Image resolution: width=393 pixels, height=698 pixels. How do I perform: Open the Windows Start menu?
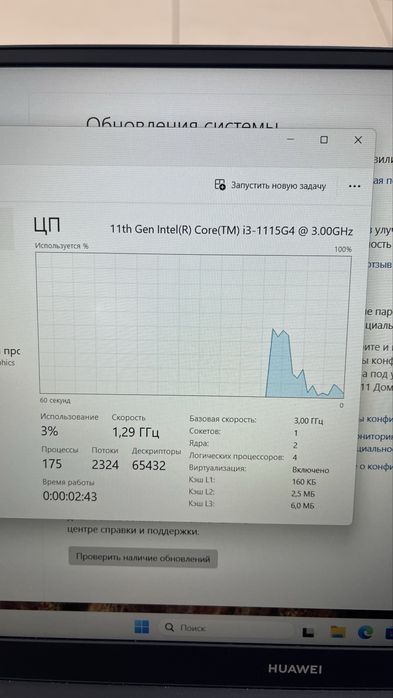point(142,628)
